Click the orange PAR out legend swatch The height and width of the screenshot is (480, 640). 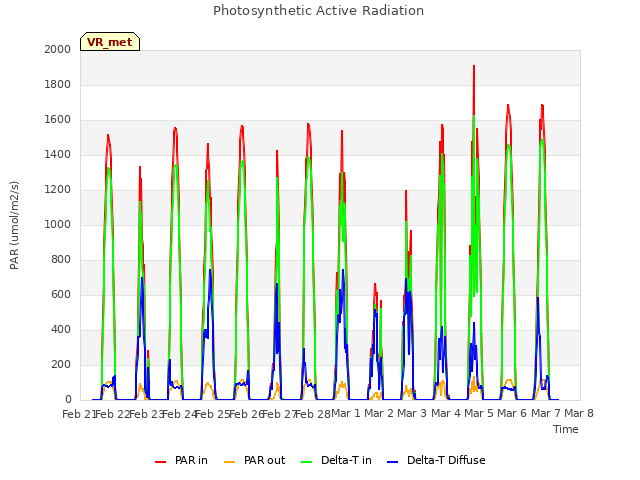[230, 462]
